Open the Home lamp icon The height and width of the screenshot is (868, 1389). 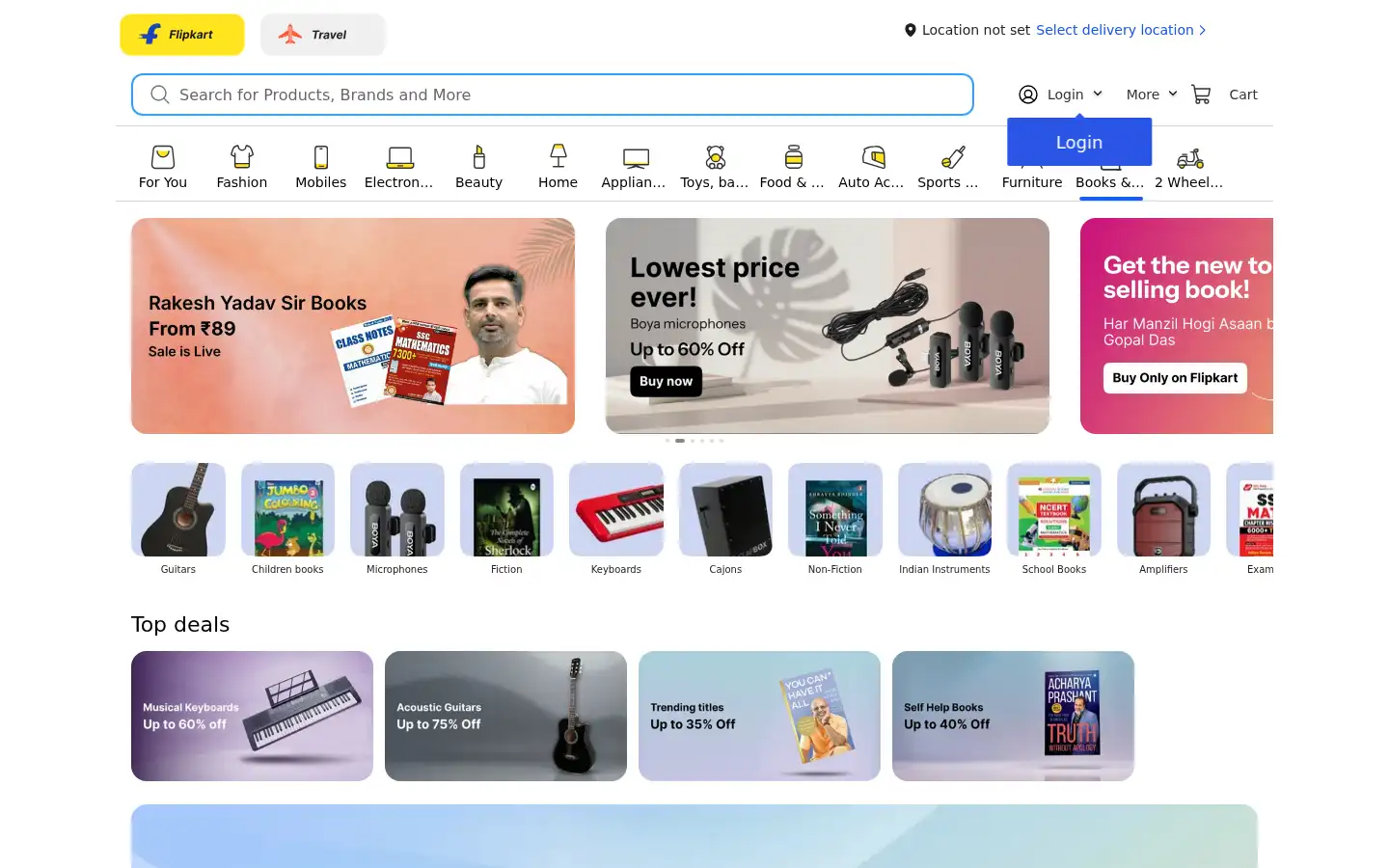(558, 157)
